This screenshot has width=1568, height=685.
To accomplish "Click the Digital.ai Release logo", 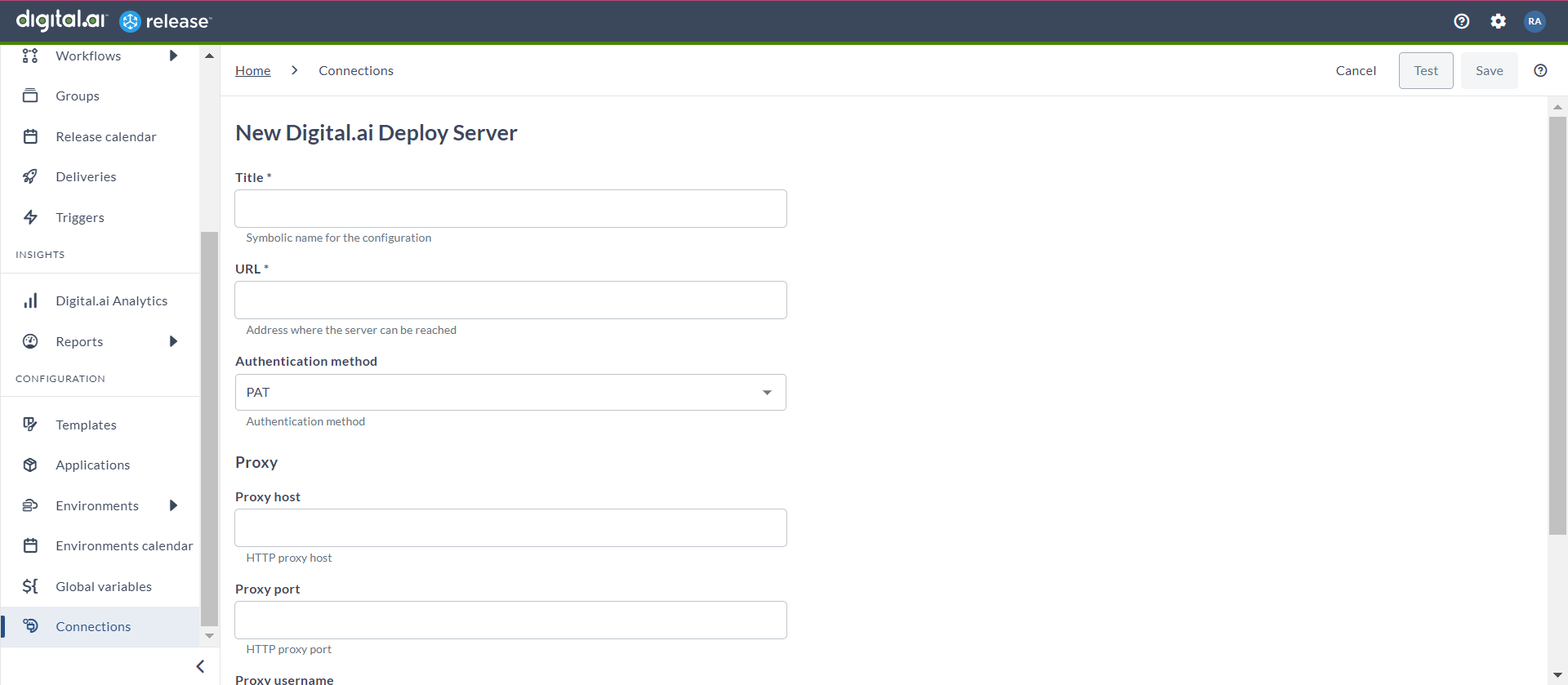I will [x=114, y=20].
